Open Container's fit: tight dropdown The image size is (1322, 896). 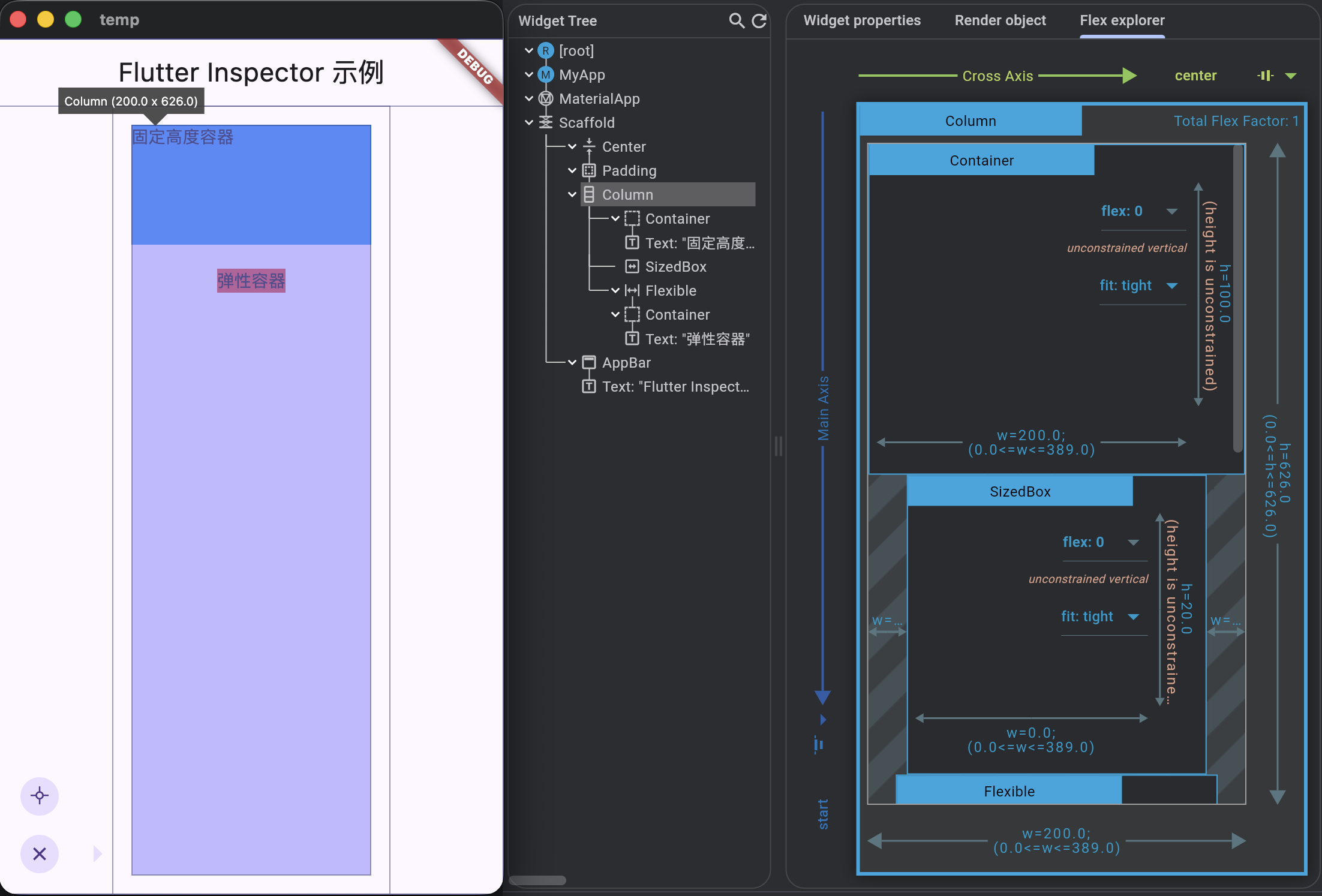[x=1143, y=286]
